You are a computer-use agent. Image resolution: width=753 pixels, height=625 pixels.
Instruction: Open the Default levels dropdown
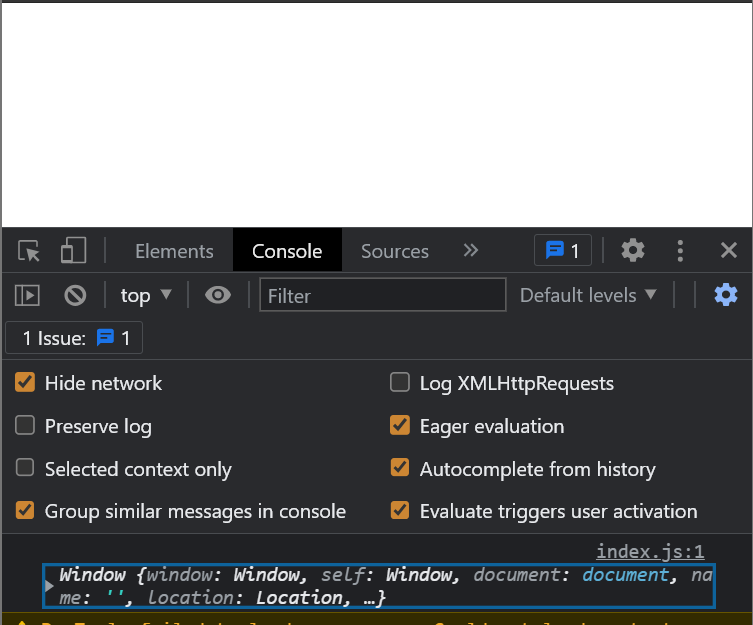588,295
